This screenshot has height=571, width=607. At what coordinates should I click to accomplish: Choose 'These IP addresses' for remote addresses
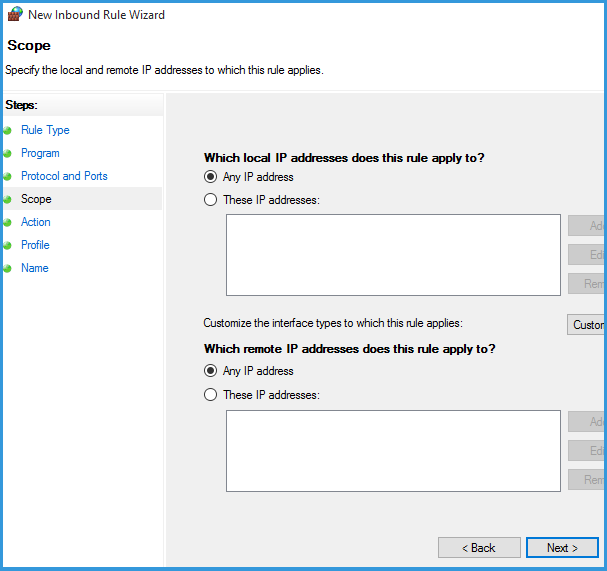point(210,395)
